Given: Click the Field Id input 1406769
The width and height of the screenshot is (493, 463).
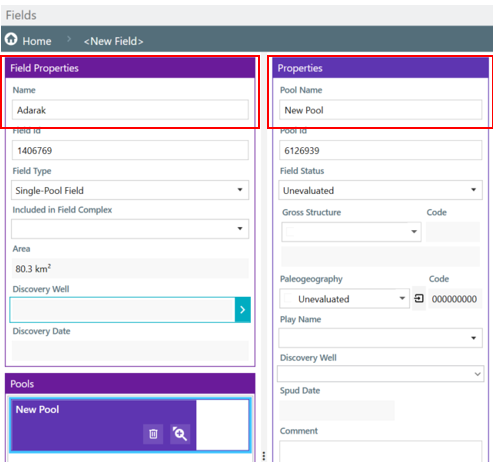Looking at the screenshot, I should (x=130, y=150).
